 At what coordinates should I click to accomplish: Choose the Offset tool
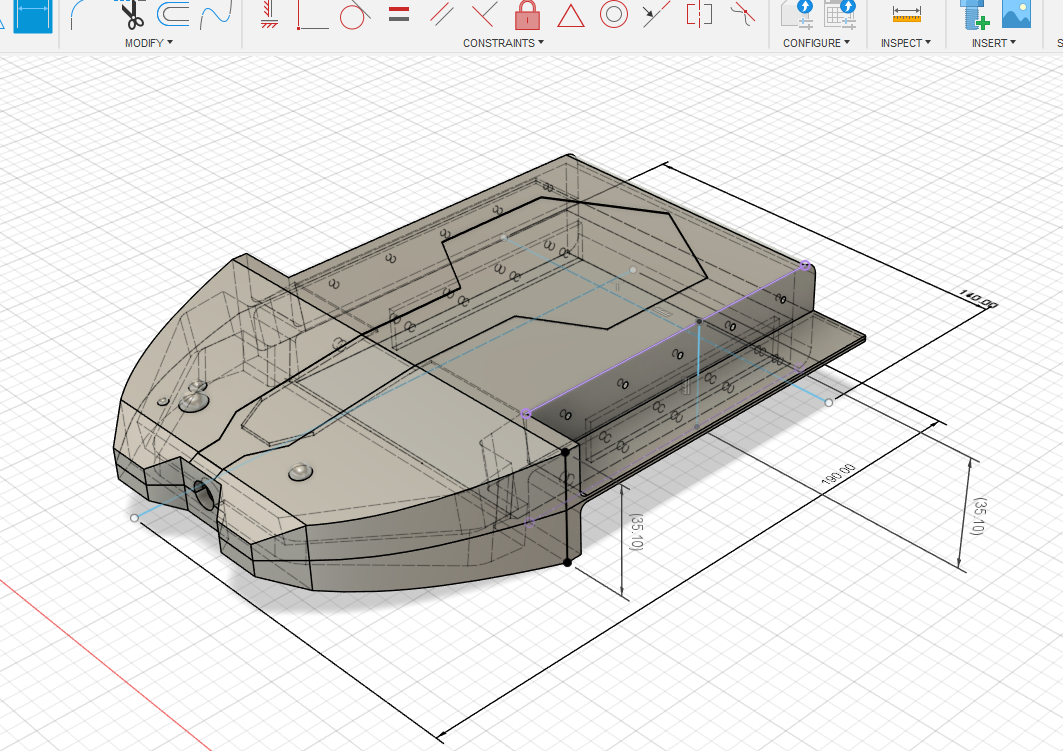(x=174, y=15)
